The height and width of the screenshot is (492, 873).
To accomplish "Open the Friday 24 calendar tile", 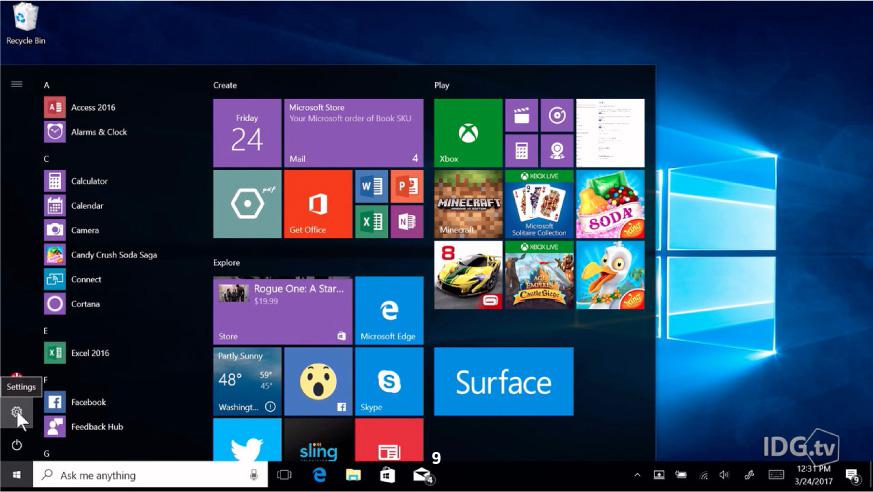I will pyautogui.click(x=247, y=133).
